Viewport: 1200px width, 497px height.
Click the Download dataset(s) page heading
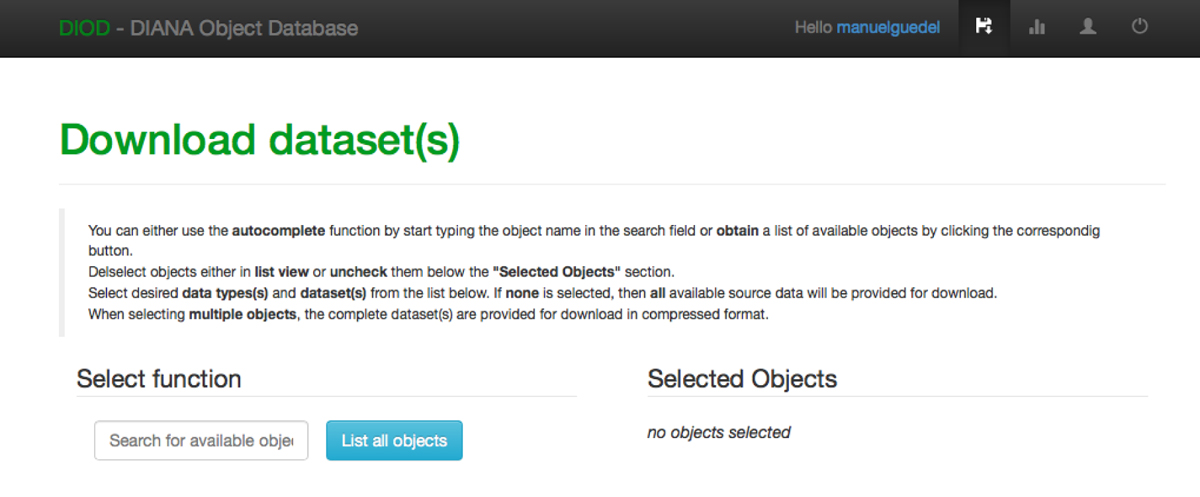260,140
